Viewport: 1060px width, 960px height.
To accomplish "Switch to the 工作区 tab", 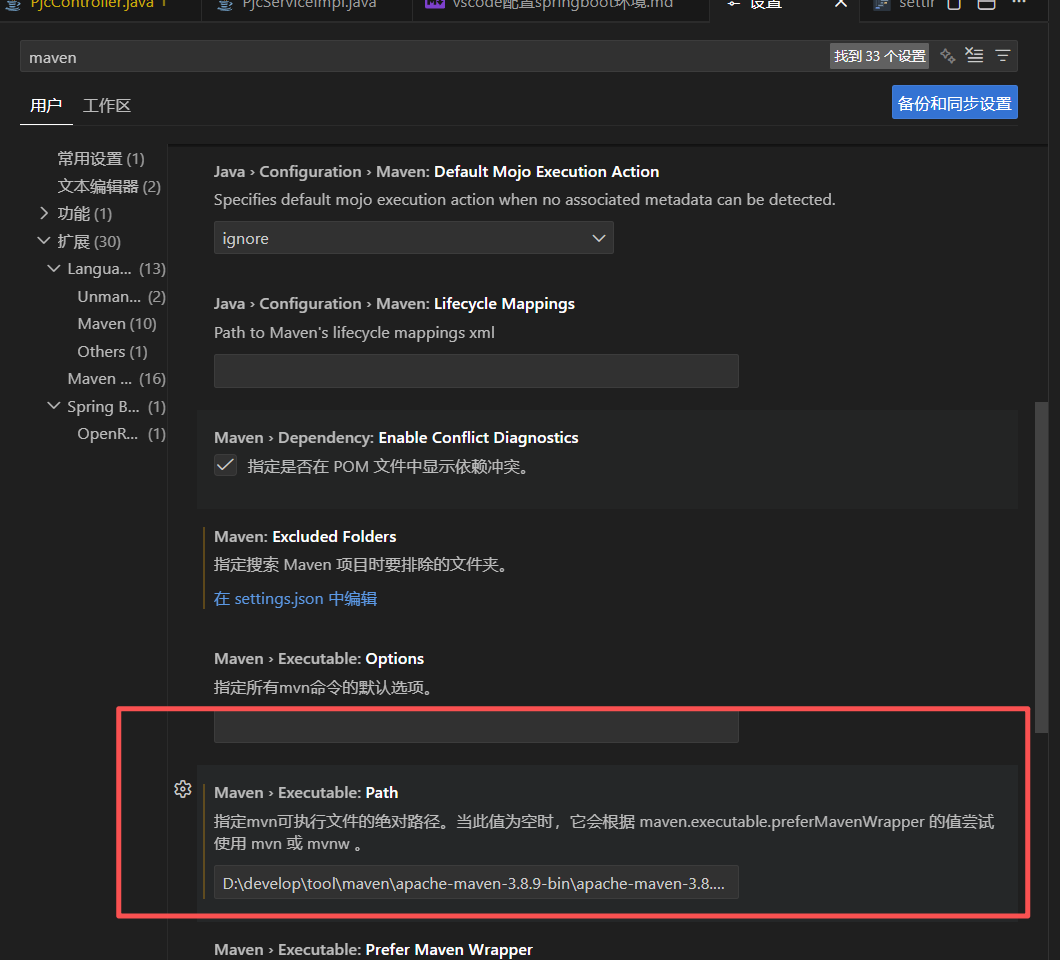I will [107, 105].
